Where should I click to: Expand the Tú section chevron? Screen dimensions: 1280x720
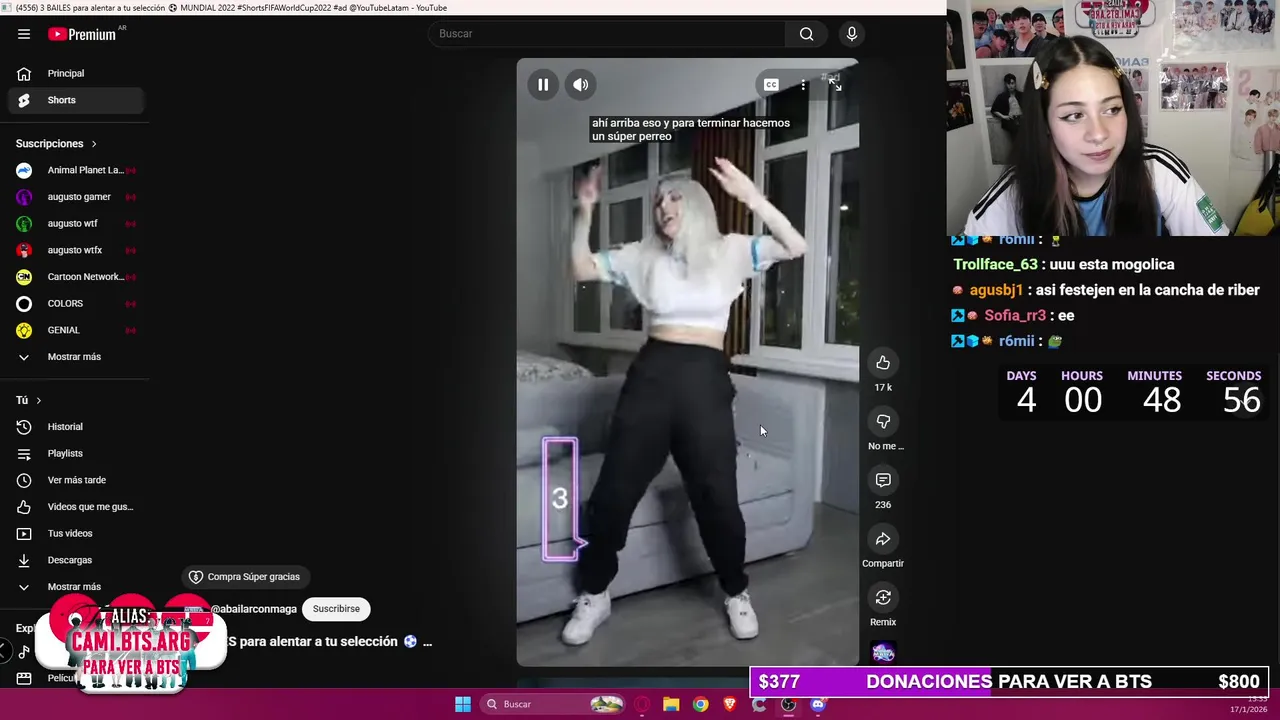[x=39, y=400]
